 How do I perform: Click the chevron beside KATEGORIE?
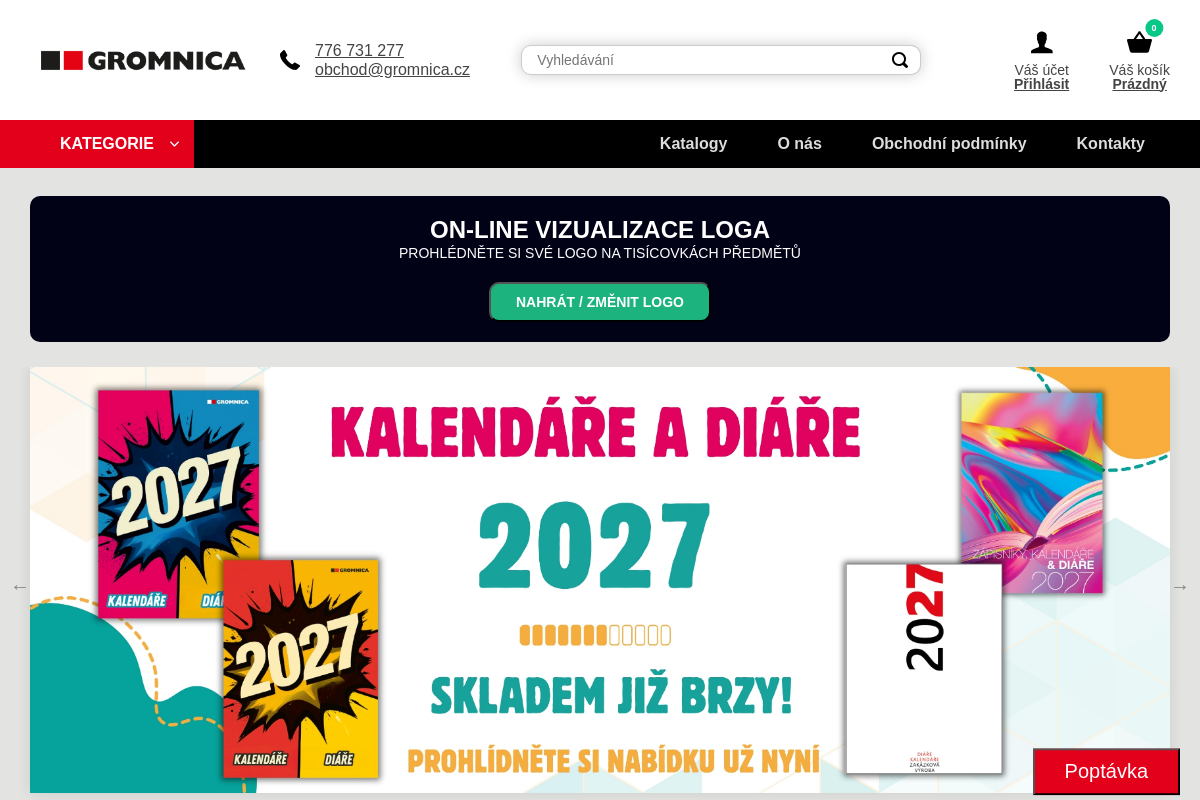[174, 144]
